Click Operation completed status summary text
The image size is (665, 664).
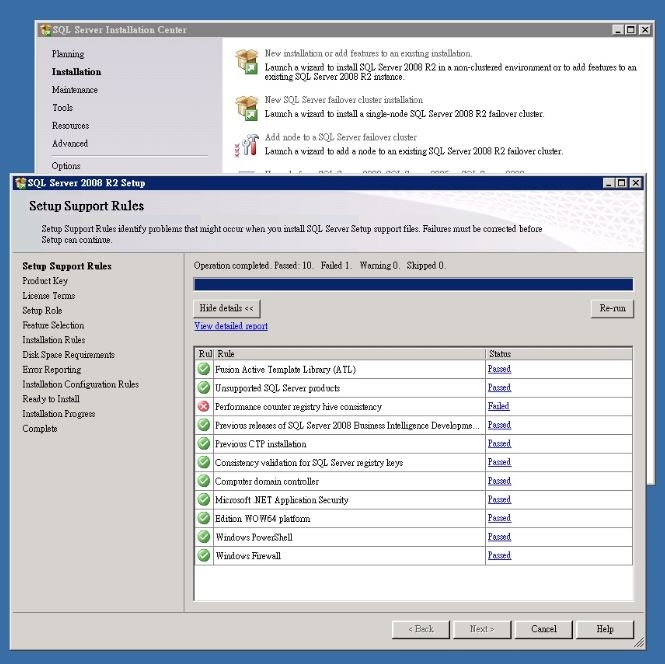click(x=319, y=265)
